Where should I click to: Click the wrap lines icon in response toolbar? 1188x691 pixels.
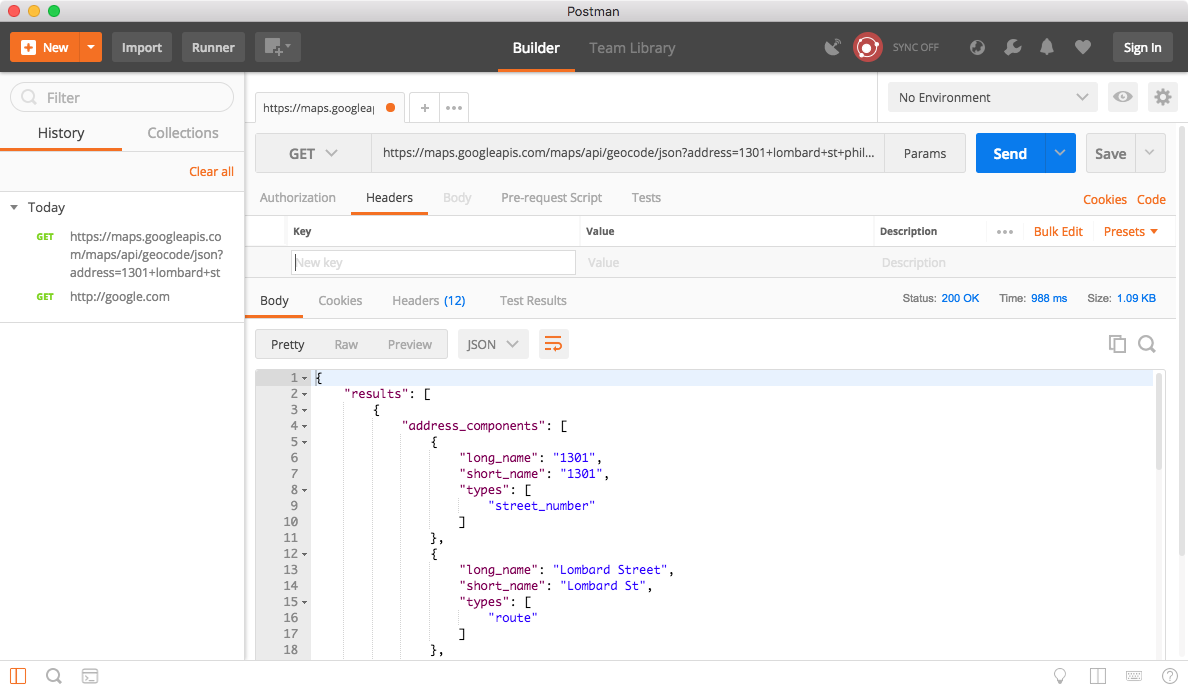[553, 344]
